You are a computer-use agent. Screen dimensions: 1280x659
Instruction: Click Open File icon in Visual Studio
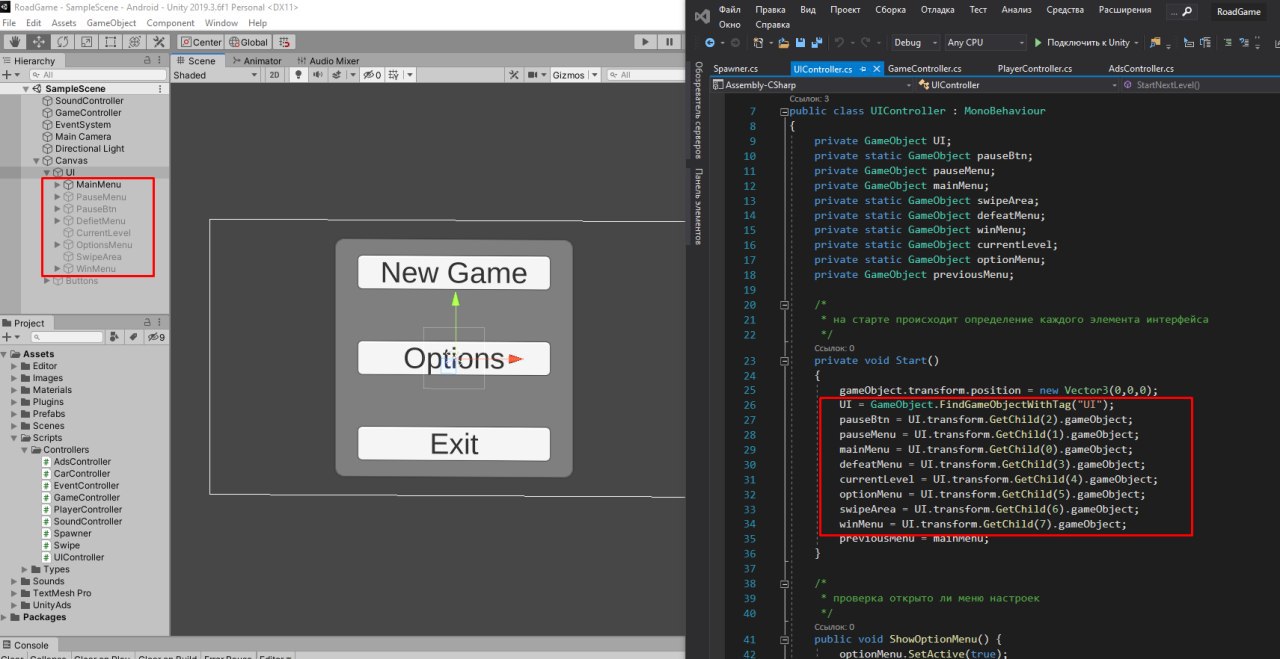click(x=785, y=43)
